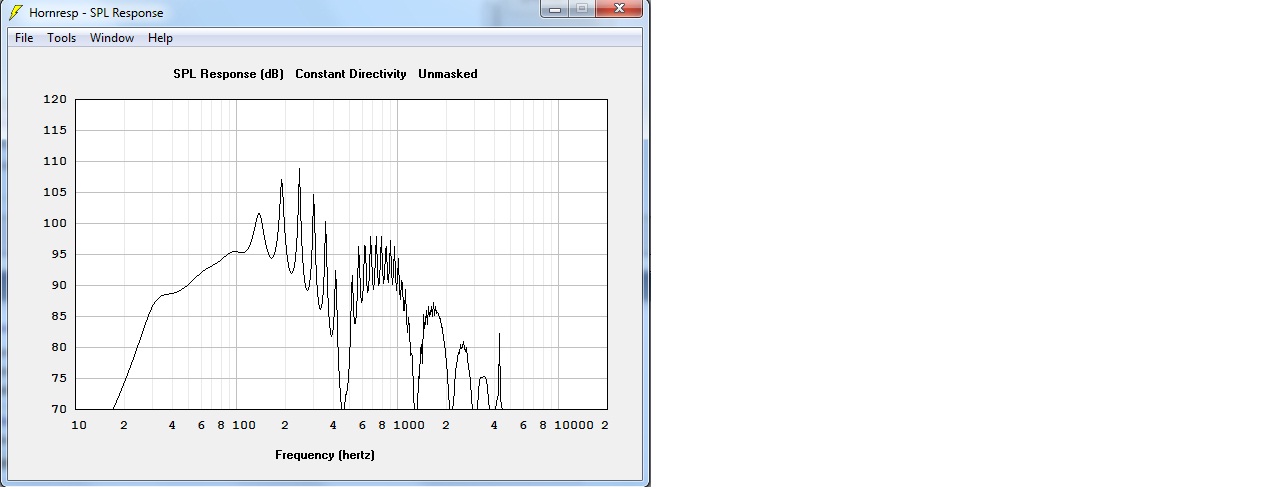This screenshot has width=1270, height=489.
Task: Open the Tools menu
Action: click(62, 38)
